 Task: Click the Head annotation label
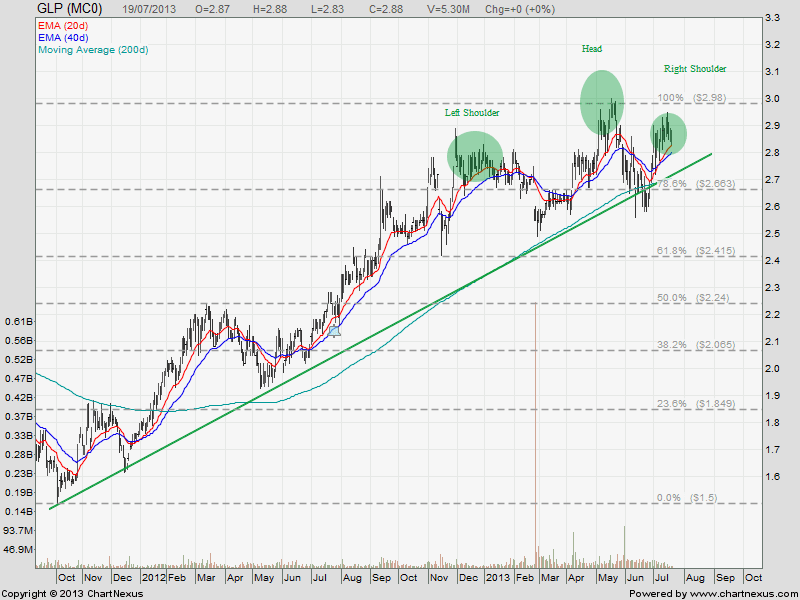pos(592,48)
